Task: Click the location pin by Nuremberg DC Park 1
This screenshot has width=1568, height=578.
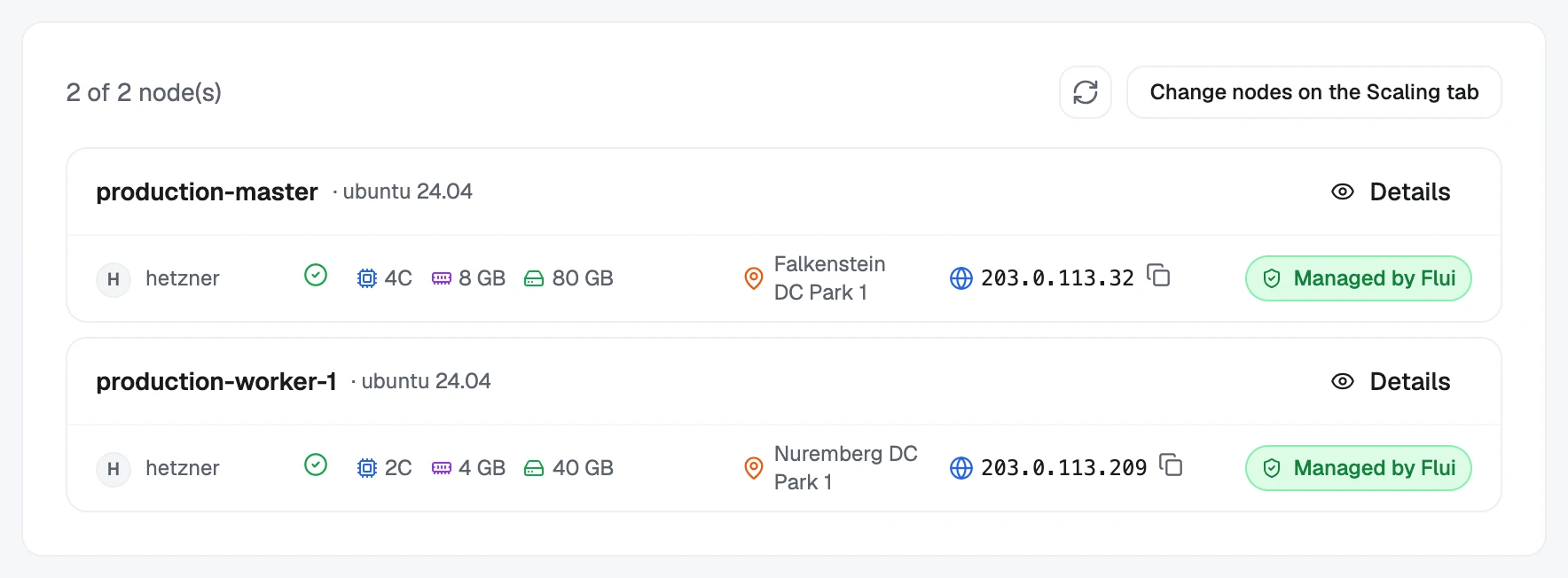Action: tap(754, 468)
